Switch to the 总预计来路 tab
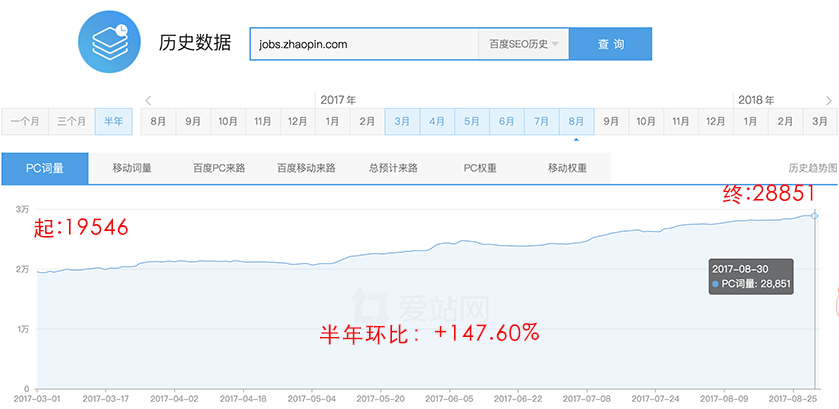The image size is (839, 409). tap(393, 168)
